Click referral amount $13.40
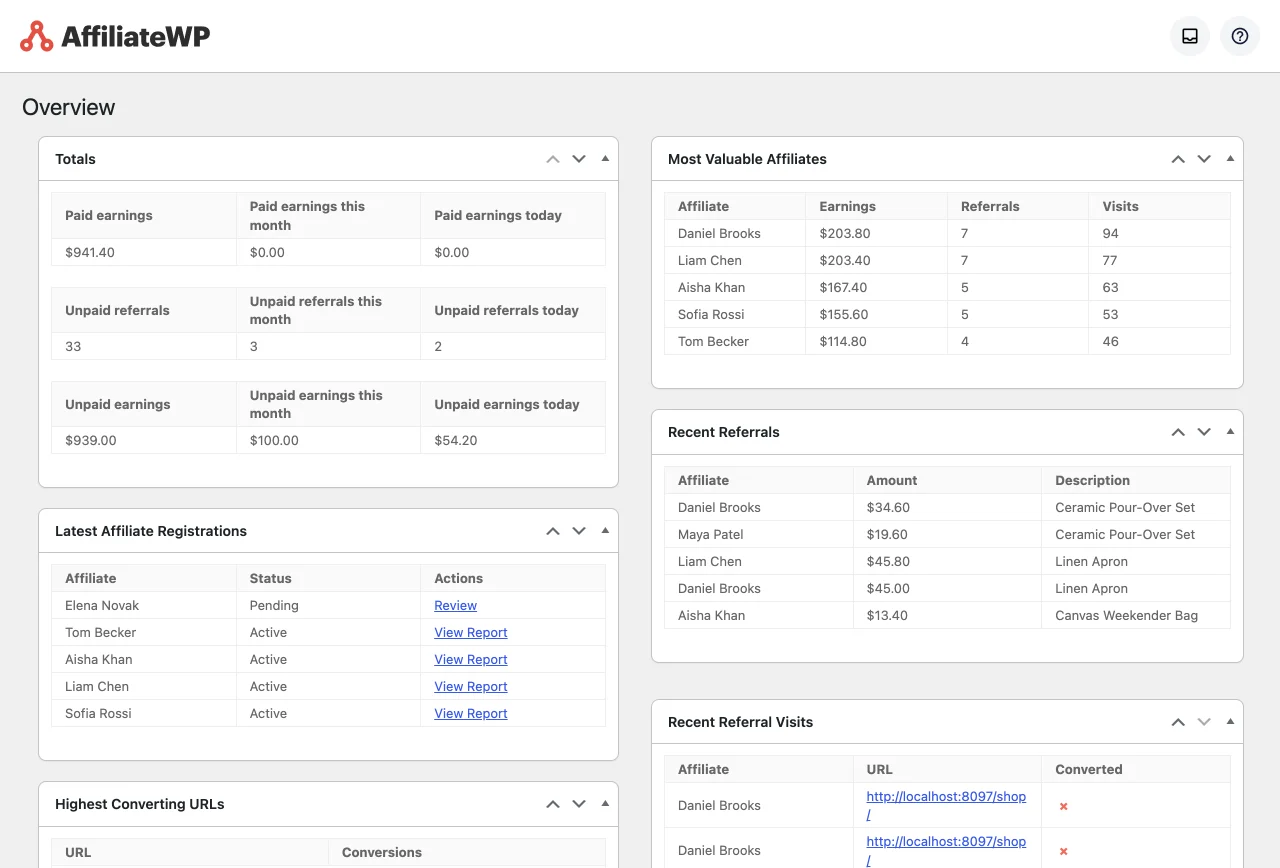Screen dimensions: 1280x868 pyautogui.click(x=888, y=615)
